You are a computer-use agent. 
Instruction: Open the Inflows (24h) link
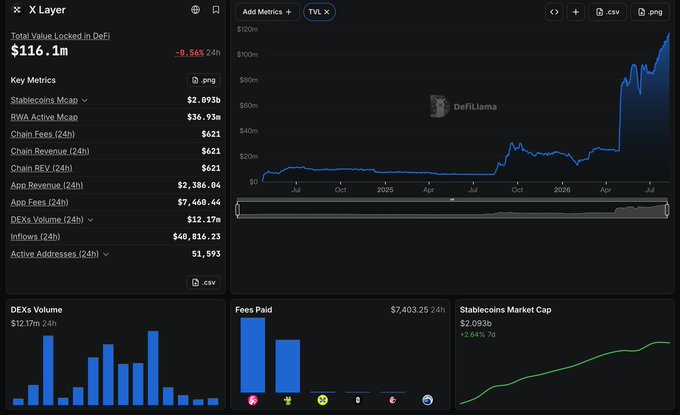tap(35, 236)
